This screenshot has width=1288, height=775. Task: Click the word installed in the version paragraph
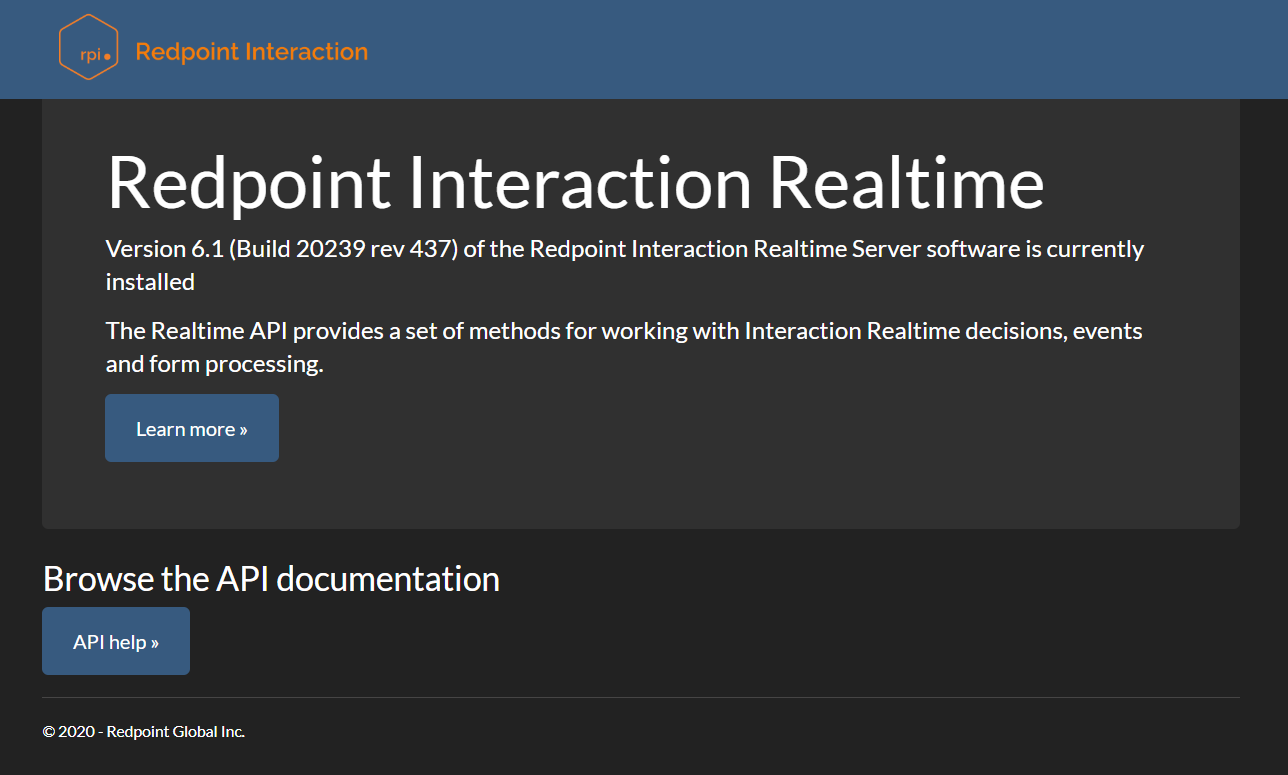[150, 282]
